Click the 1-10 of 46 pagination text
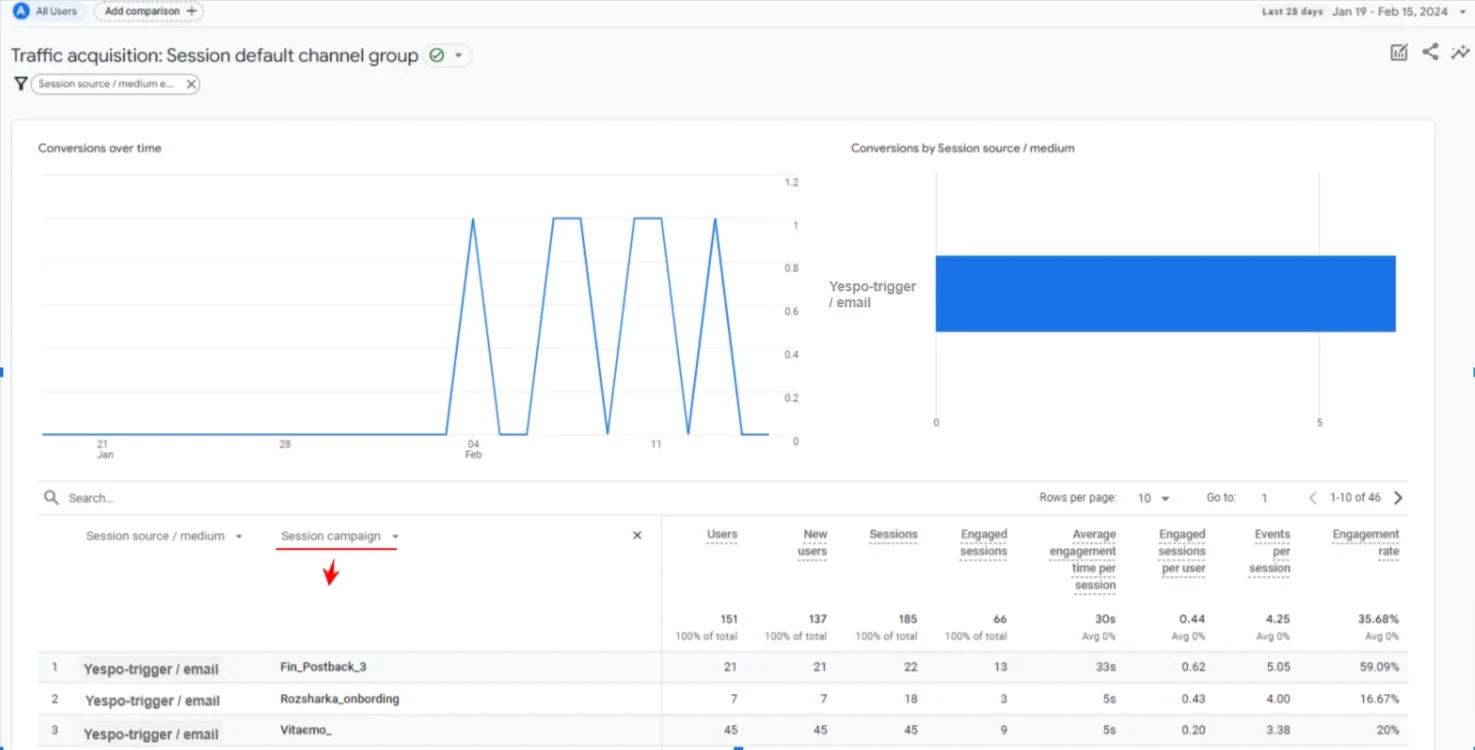This screenshot has width=1475, height=750. point(1355,498)
